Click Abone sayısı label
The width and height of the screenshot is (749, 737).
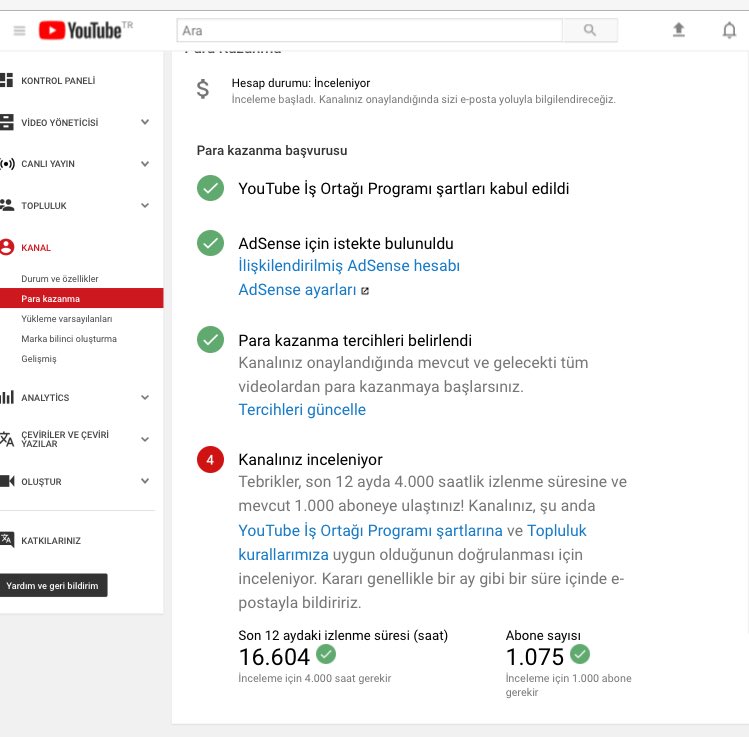[543, 635]
